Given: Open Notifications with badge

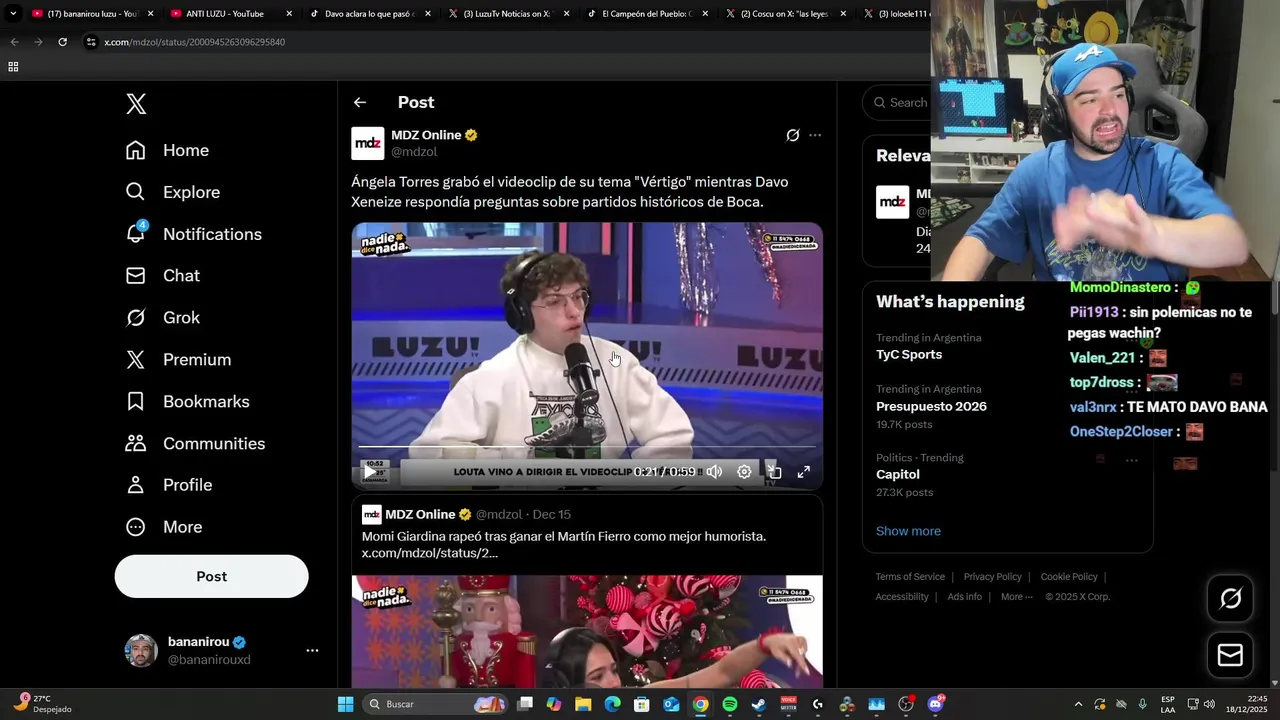Looking at the screenshot, I should pos(193,234).
